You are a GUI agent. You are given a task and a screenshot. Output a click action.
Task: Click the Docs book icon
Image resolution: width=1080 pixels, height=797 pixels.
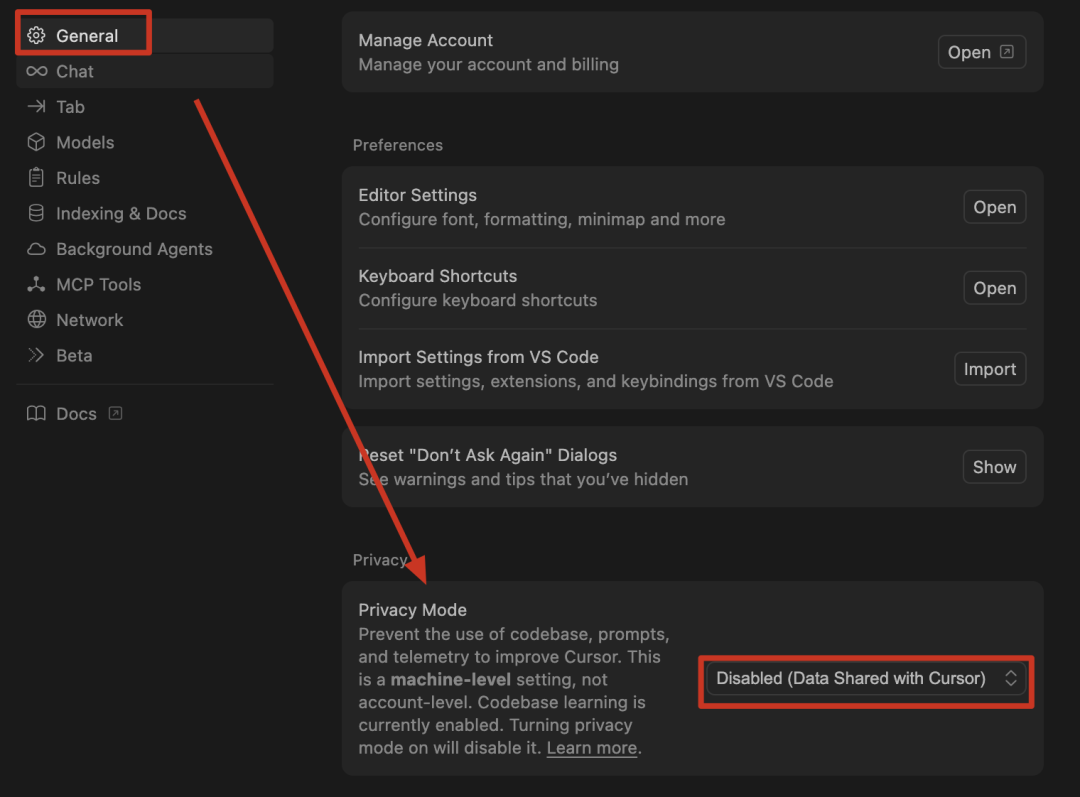click(x=37, y=413)
